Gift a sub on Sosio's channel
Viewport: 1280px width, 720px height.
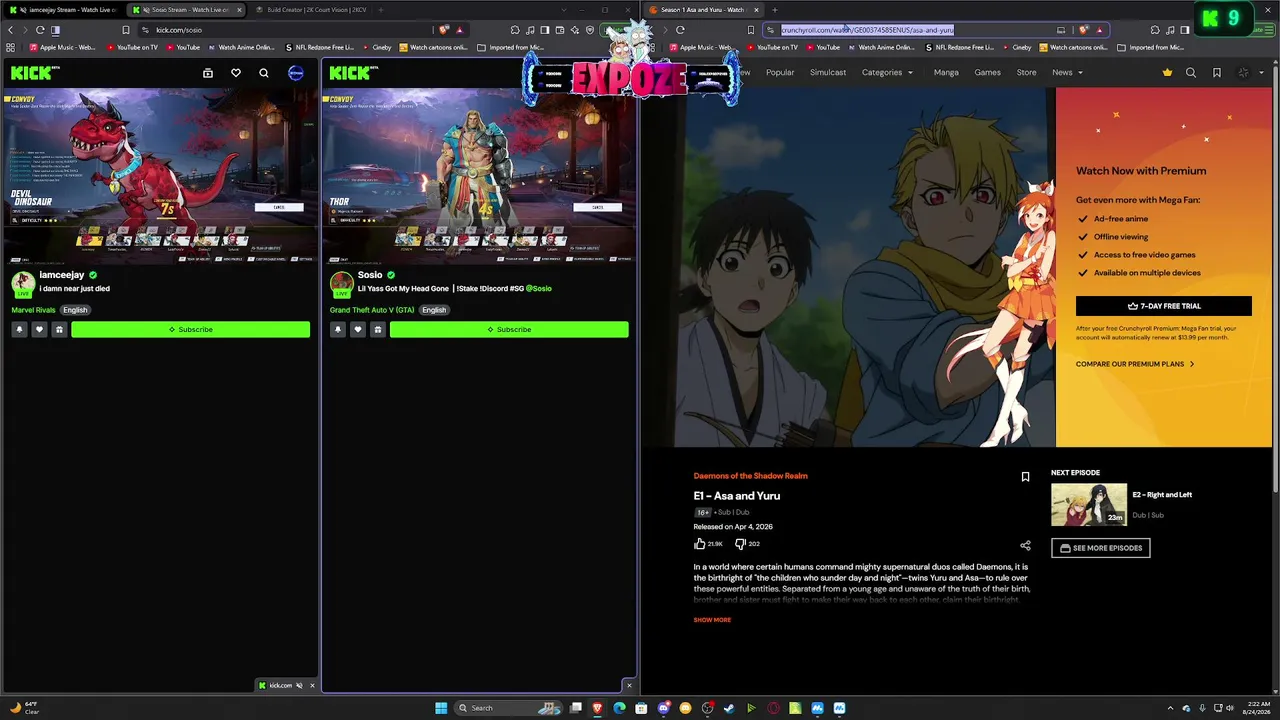[377, 329]
